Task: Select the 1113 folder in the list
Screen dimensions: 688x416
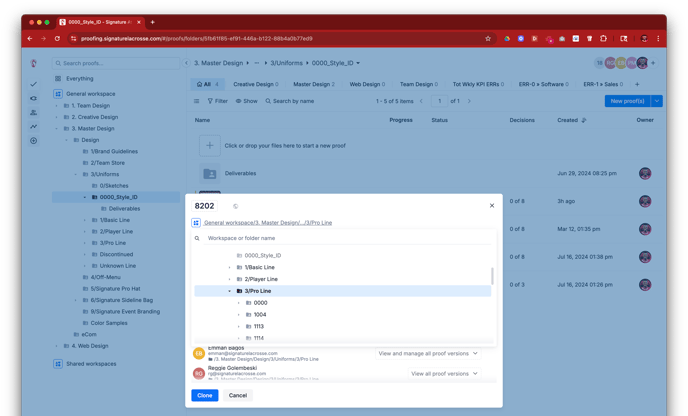Action: pos(259,326)
